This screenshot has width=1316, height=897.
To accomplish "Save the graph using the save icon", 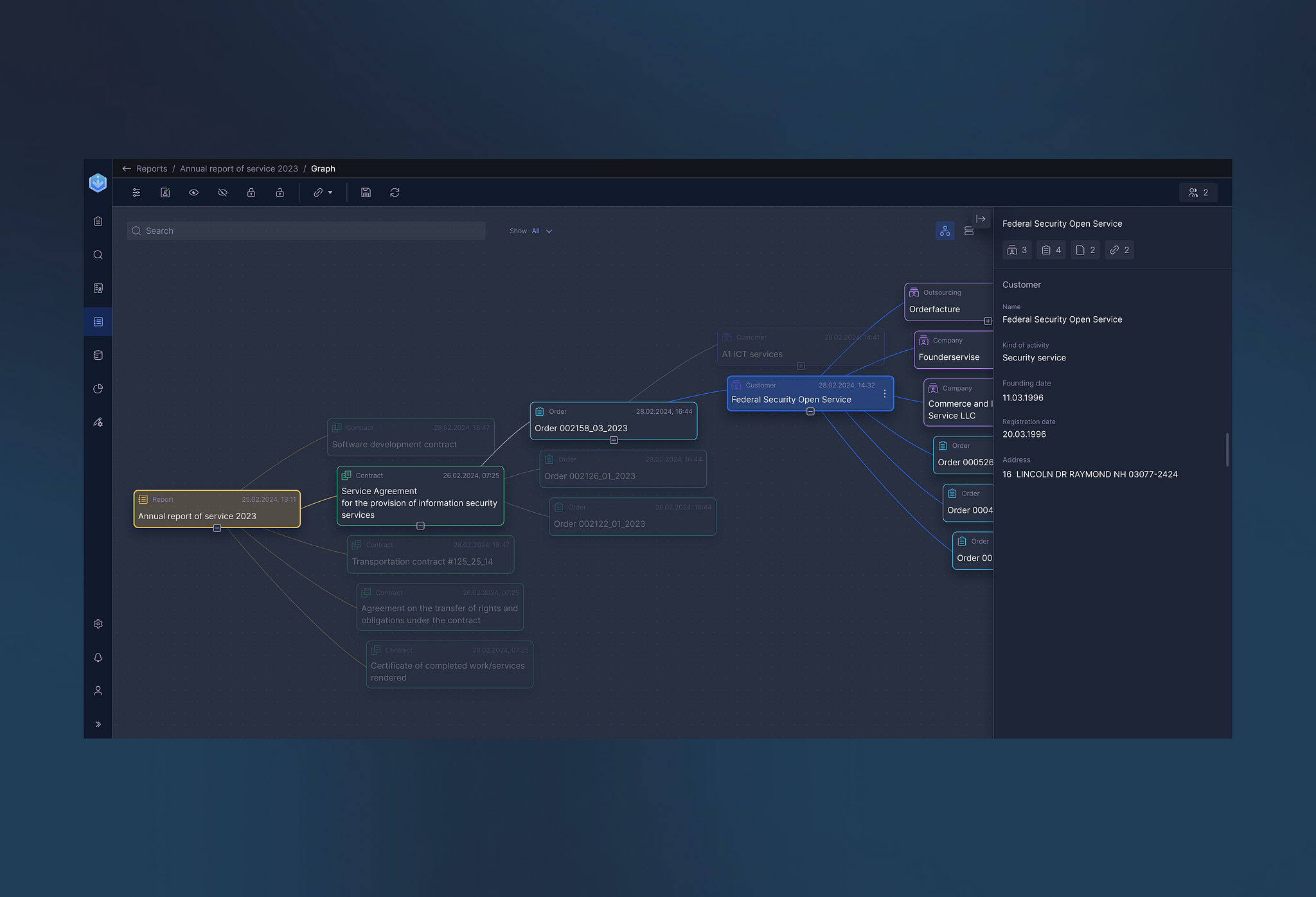I will click(366, 192).
